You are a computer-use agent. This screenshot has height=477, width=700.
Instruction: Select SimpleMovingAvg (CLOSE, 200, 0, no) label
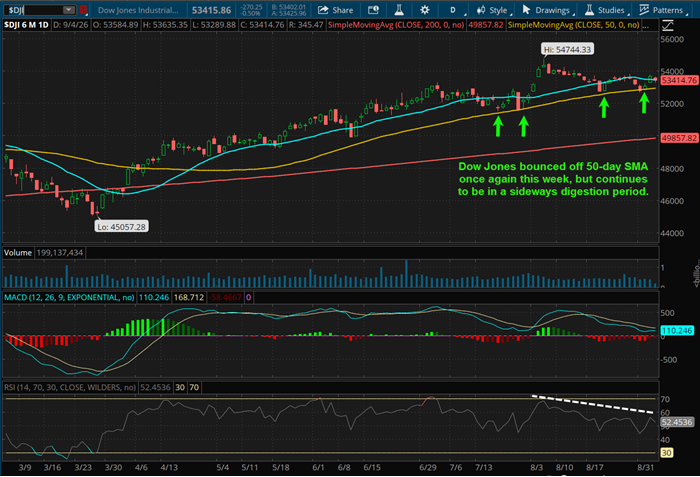tap(396, 25)
